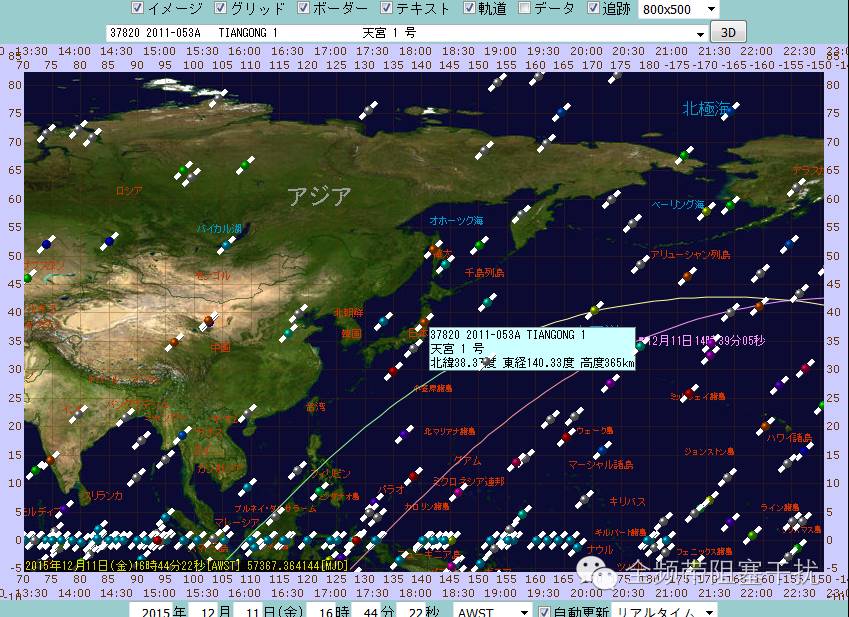
Task: Click the Tiangong 1 satellite icon inside the tooltip
Action: (487, 361)
